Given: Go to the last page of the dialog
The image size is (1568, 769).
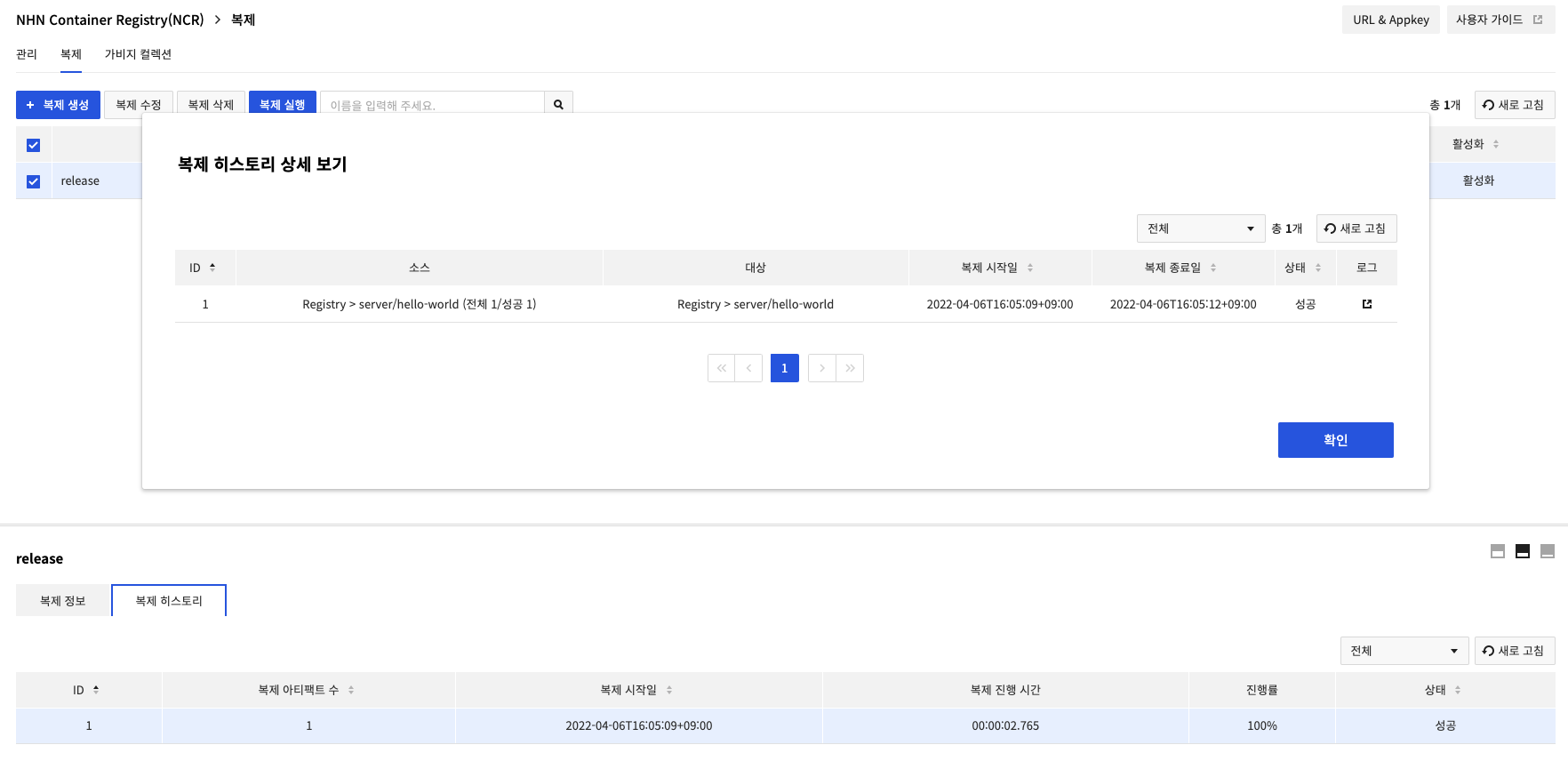Looking at the screenshot, I should point(850,368).
